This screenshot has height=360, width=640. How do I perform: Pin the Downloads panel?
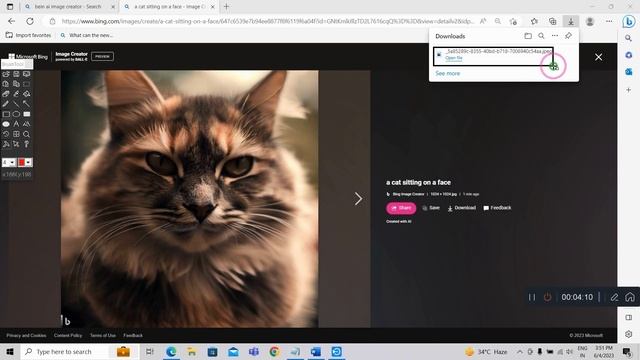pos(568,36)
